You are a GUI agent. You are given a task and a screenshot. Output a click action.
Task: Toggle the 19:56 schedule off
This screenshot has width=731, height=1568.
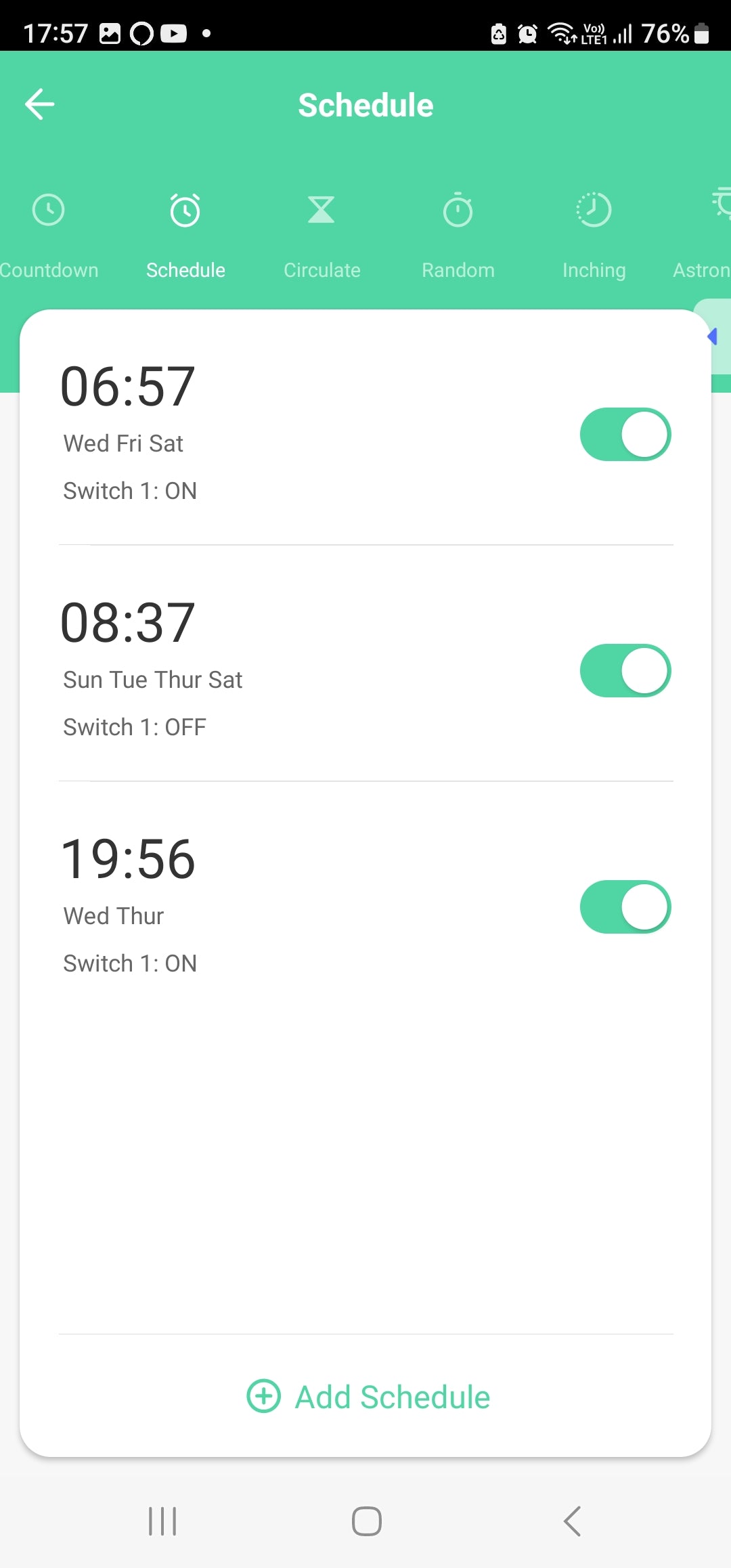625,907
